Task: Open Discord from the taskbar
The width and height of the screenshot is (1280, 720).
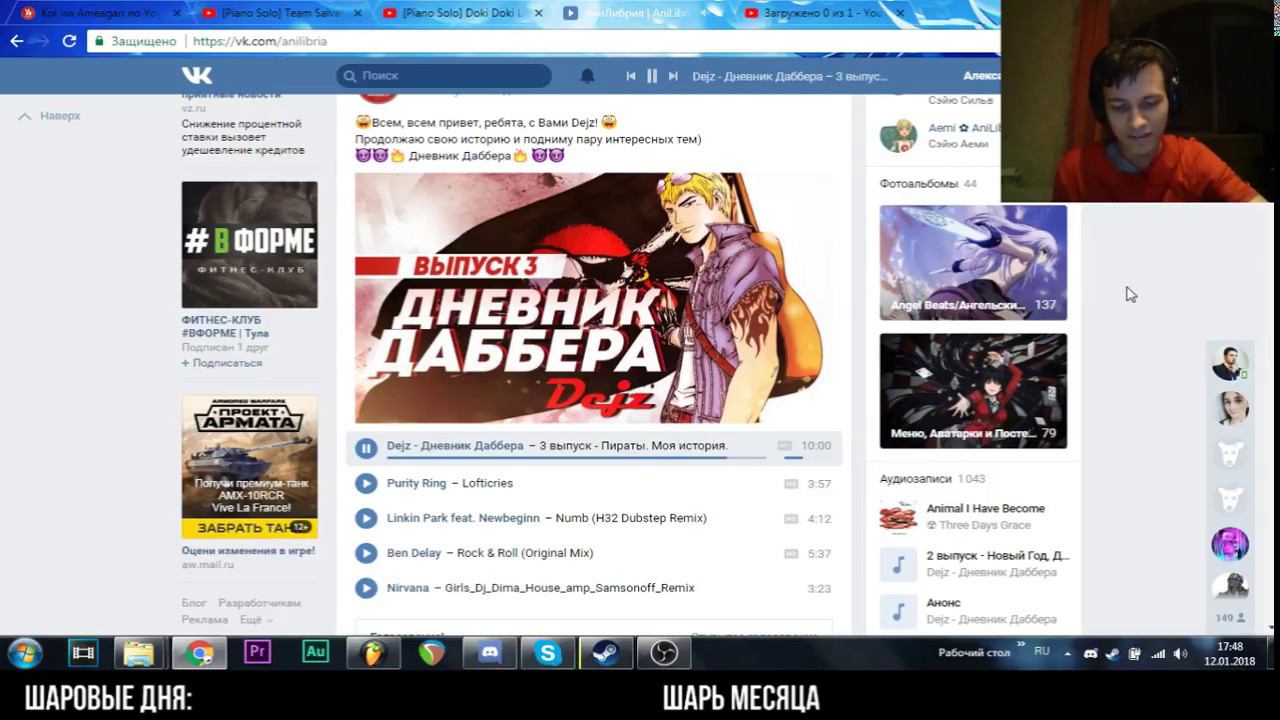Action: pyautogui.click(x=490, y=653)
